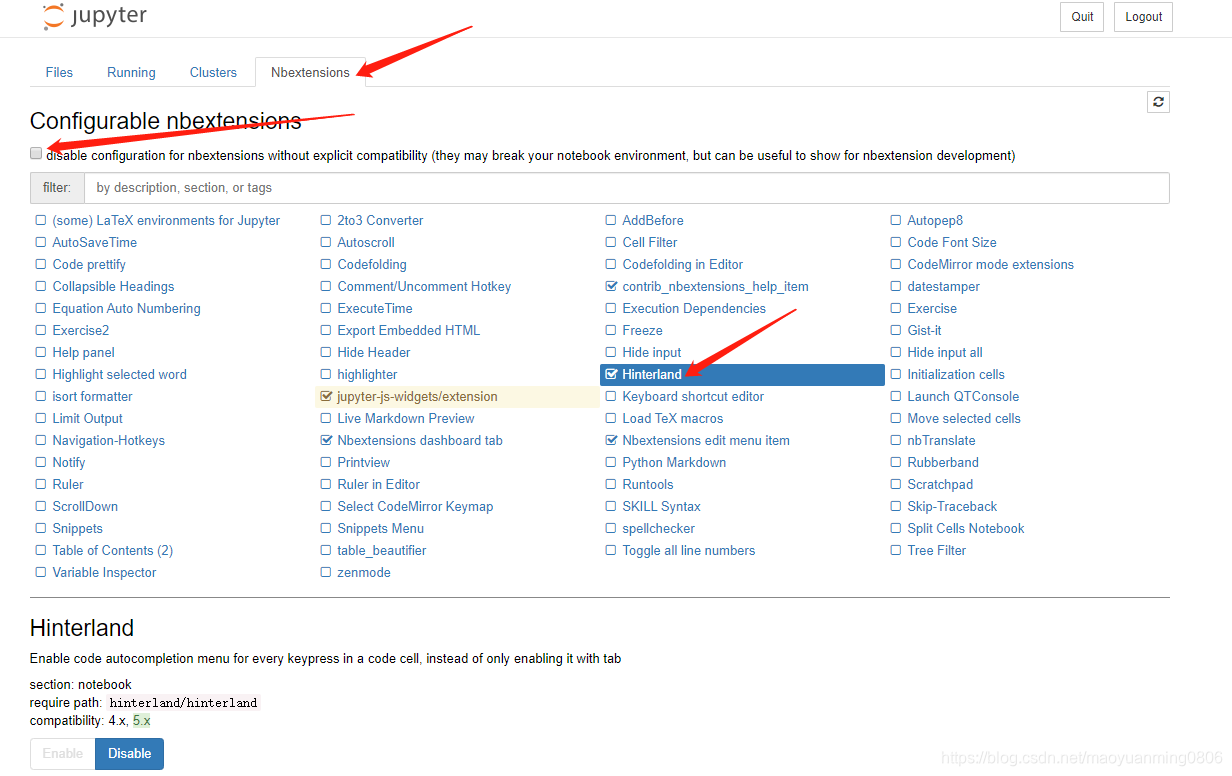Open the Tree Filter extension

pos(937,551)
